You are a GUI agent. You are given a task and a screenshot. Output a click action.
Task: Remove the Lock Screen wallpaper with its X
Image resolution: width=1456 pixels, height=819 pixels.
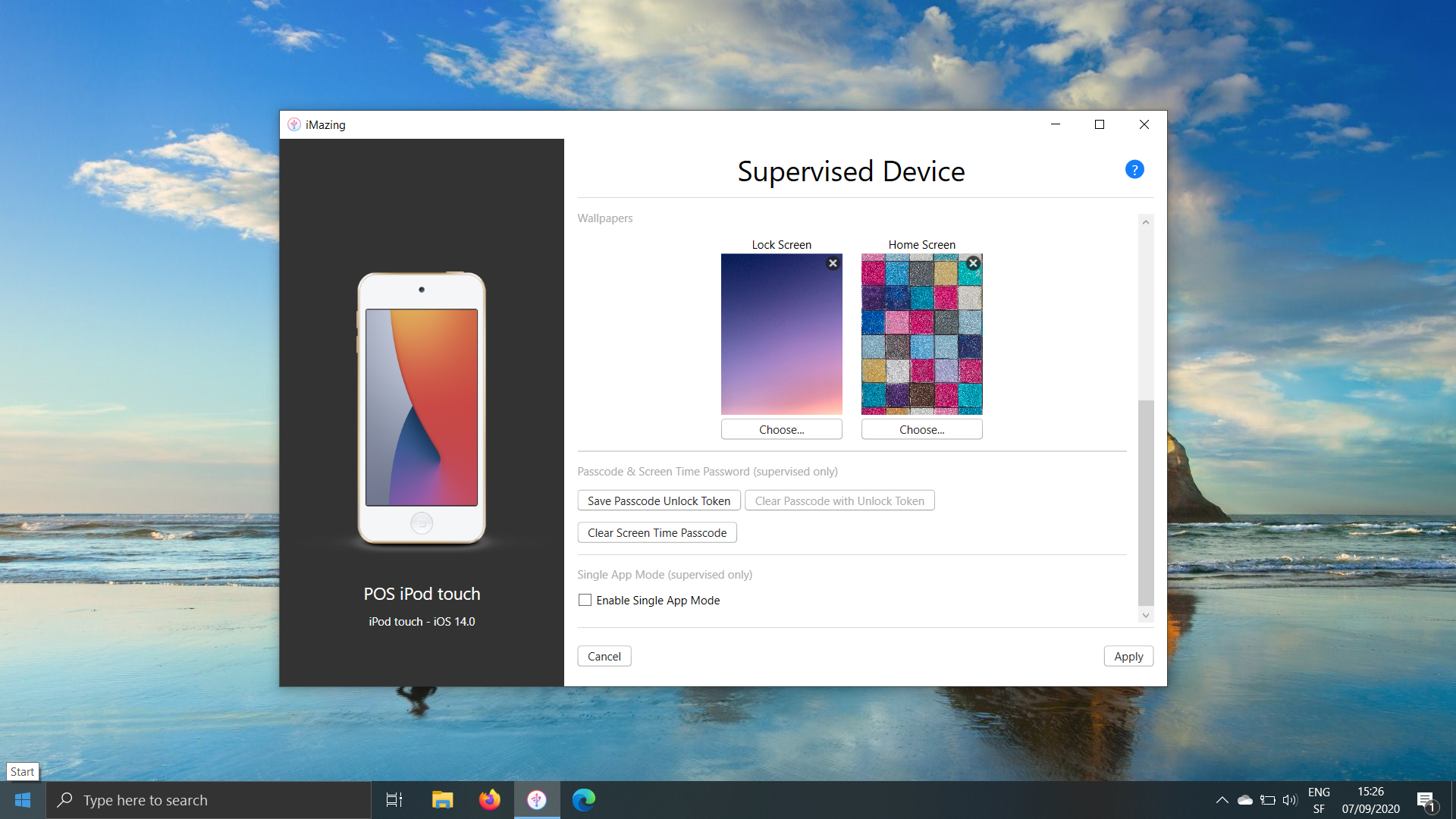tap(833, 263)
